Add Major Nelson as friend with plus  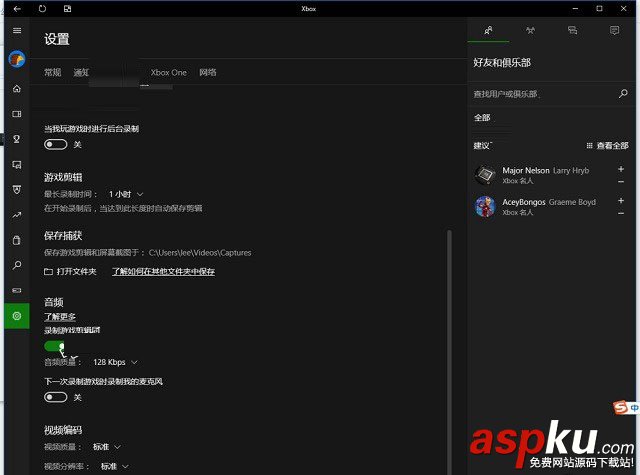[621, 169]
